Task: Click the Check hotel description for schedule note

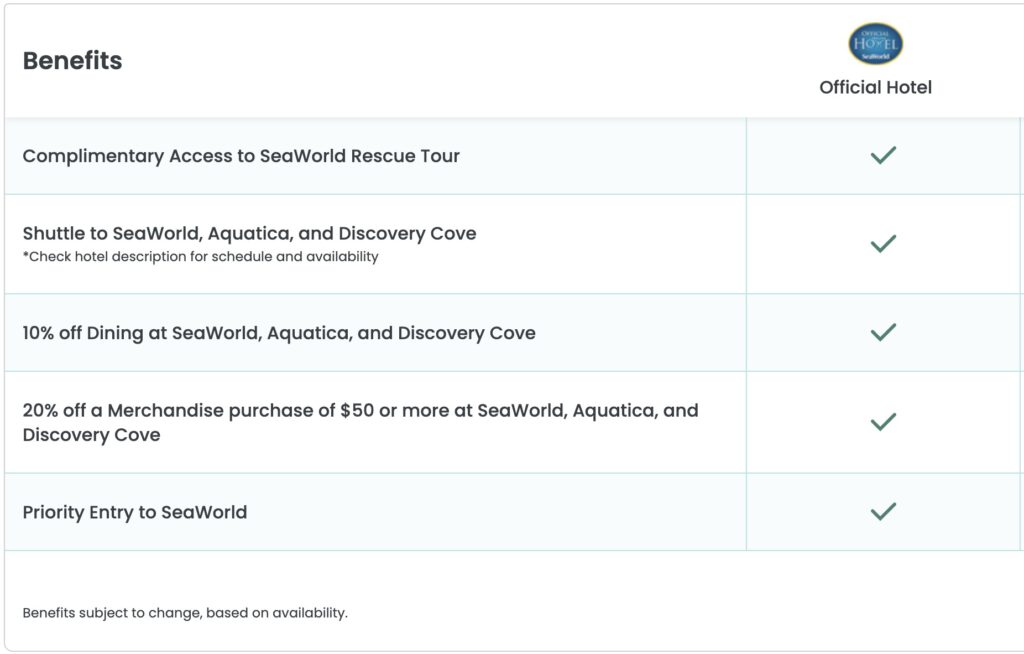Action: 200,256
